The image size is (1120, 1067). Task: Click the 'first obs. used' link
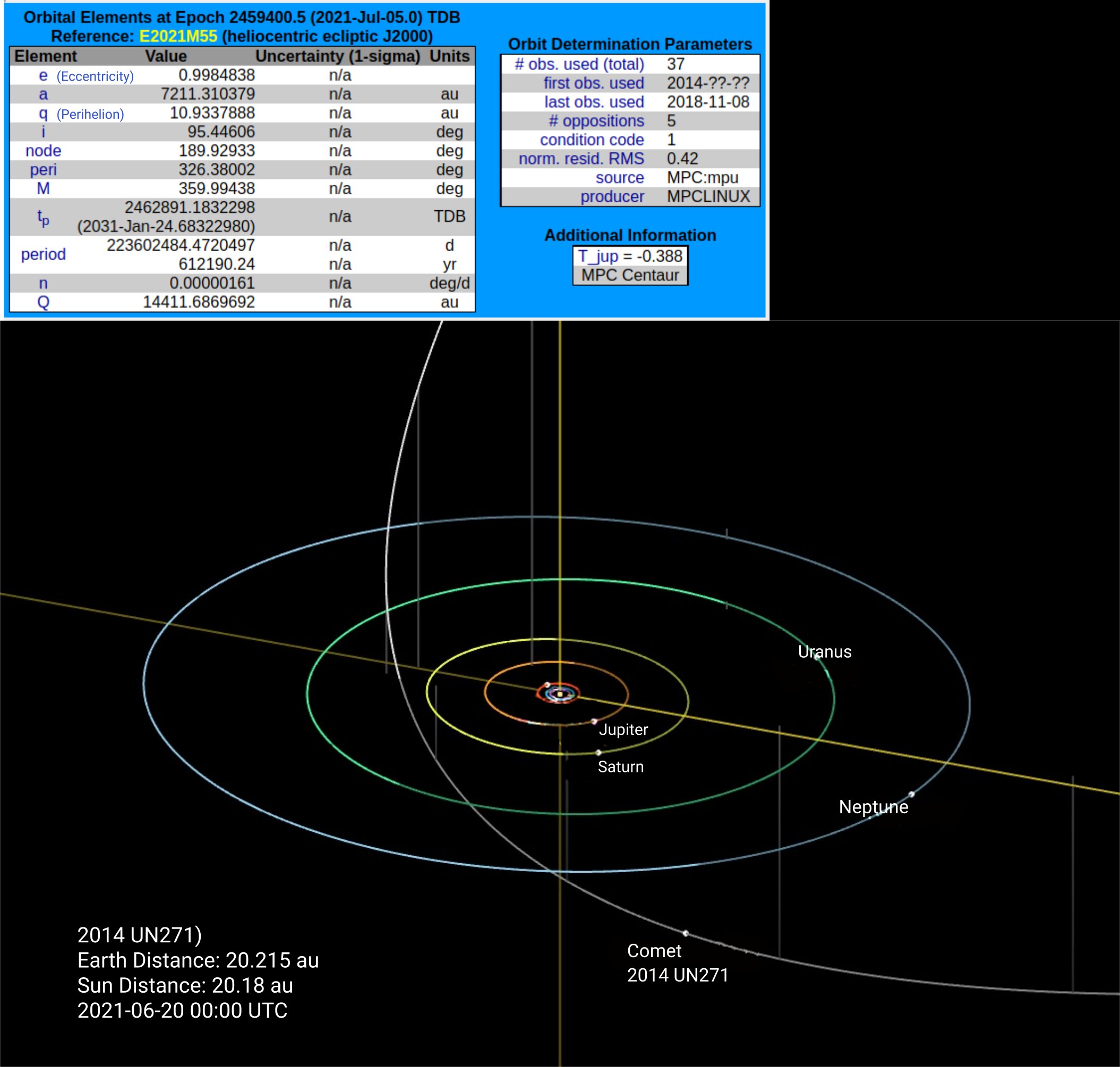593,83
